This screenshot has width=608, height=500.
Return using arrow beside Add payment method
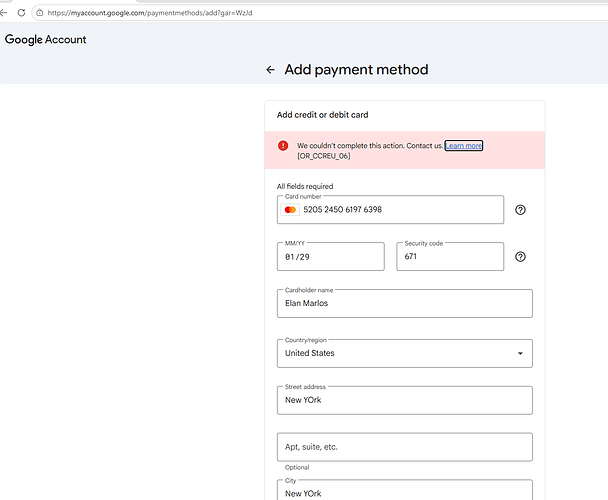(x=270, y=70)
